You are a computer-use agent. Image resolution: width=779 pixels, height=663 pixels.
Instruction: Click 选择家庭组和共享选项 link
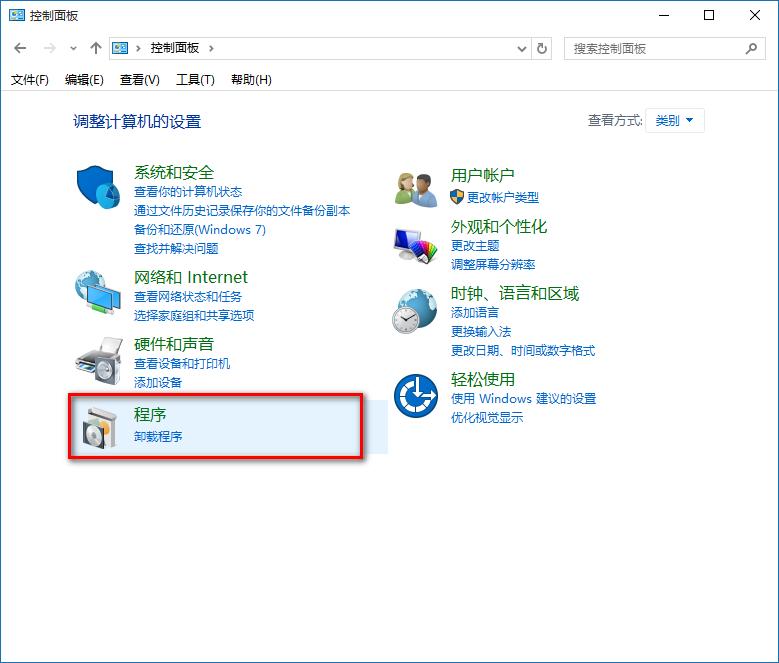point(194,315)
